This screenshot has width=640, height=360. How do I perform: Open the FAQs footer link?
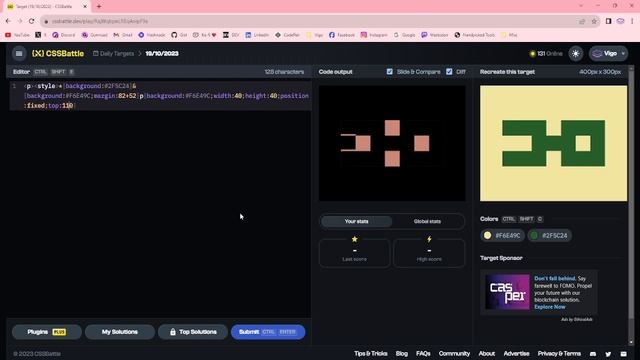423,353
